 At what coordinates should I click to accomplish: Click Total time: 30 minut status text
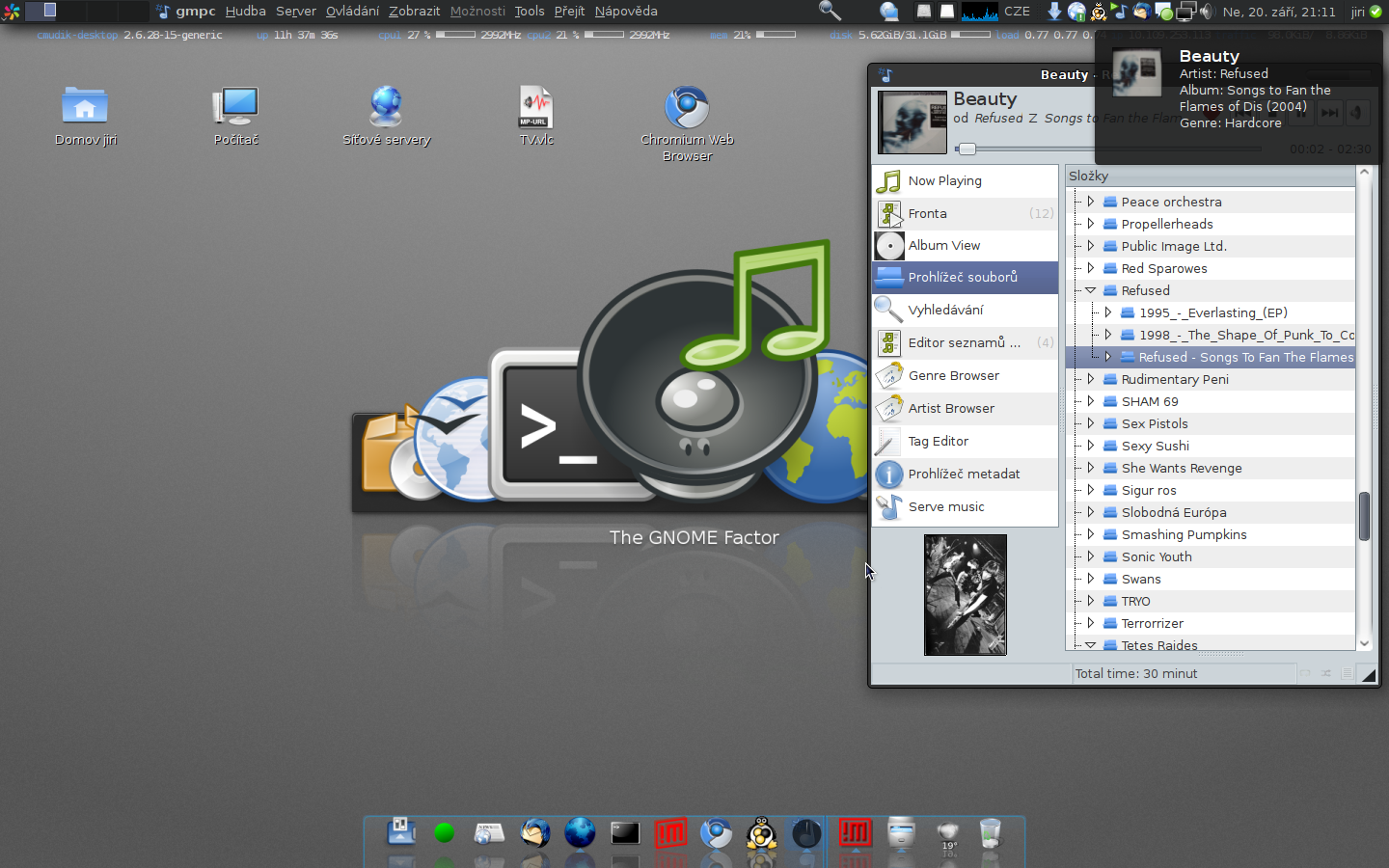[1136, 673]
